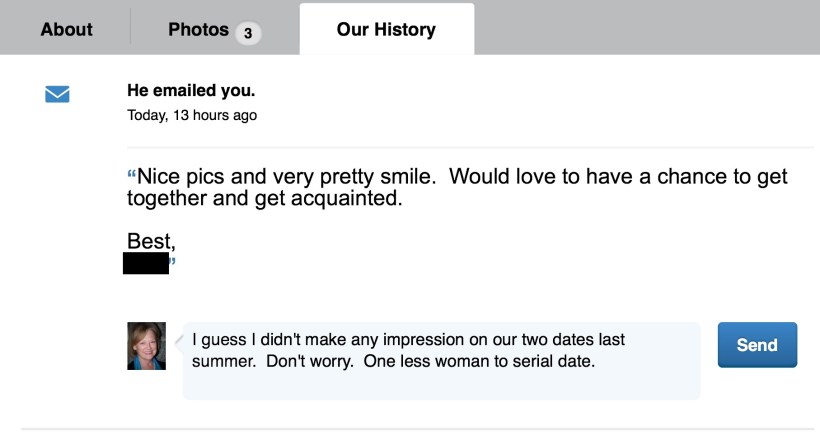Click the "Nice pics and very pretty smile" text
820x434 pixels.
[x=287, y=177]
